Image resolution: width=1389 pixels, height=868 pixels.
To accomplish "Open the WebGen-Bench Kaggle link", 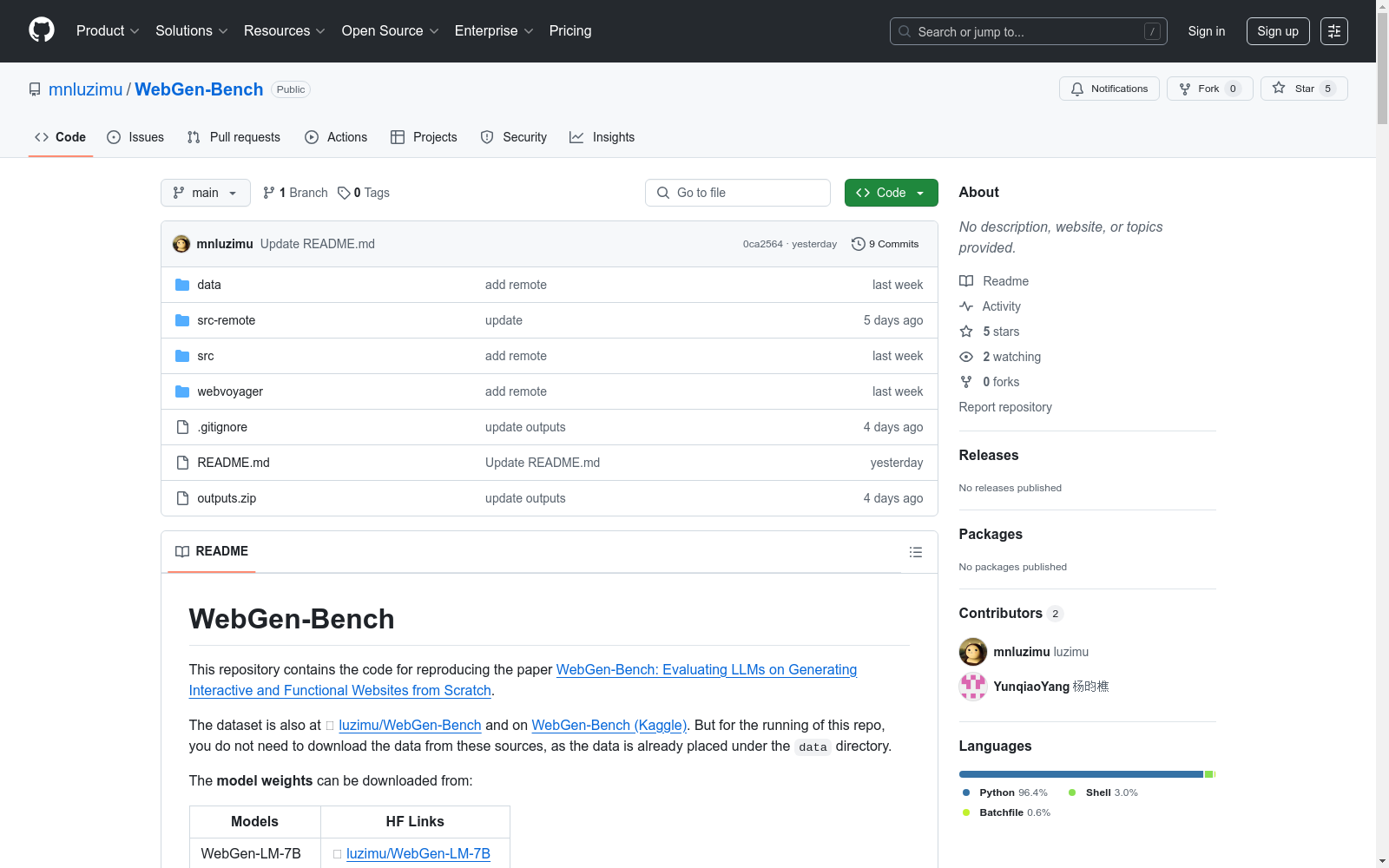I will click(609, 725).
